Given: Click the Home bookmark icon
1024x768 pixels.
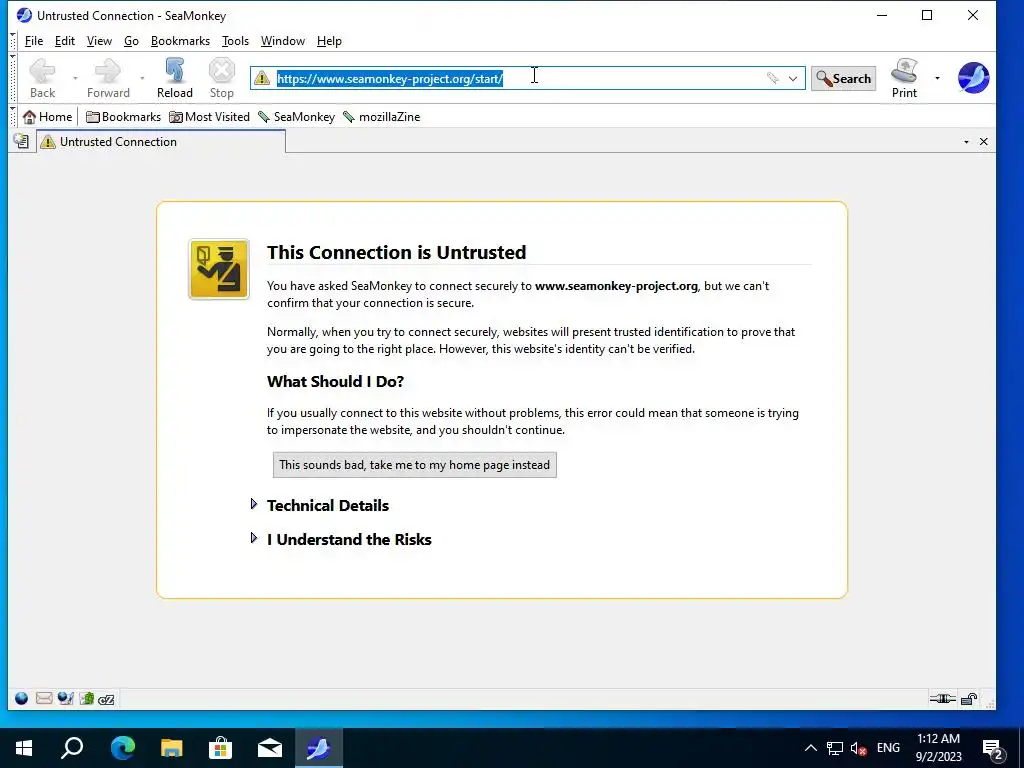Looking at the screenshot, I should [x=29, y=117].
